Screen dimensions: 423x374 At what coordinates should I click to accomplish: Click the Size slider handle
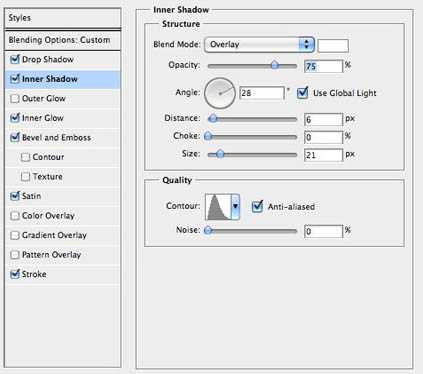tap(220, 154)
